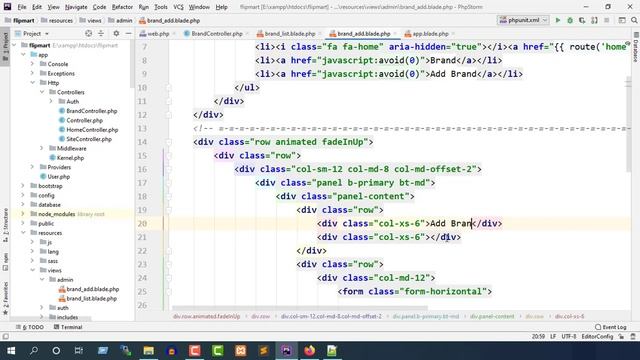The height and width of the screenshot is (360, 640).
Task: Open the Database side tool window
Action: (636, 48)
